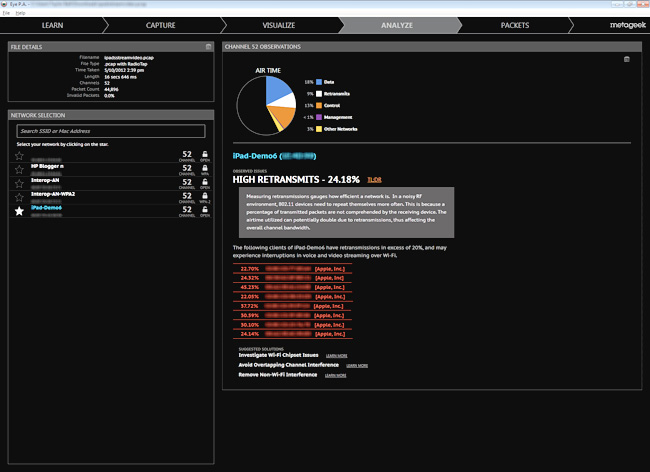Click the filename ipadstreamvideo.pcap value
Image resolution: width=650 pixels, height=472 pixels.
[129, 58]
